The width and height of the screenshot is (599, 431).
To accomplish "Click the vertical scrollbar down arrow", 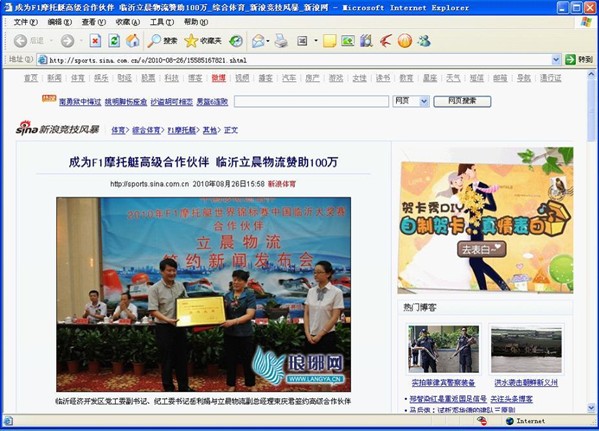I will tap(591, 408).
